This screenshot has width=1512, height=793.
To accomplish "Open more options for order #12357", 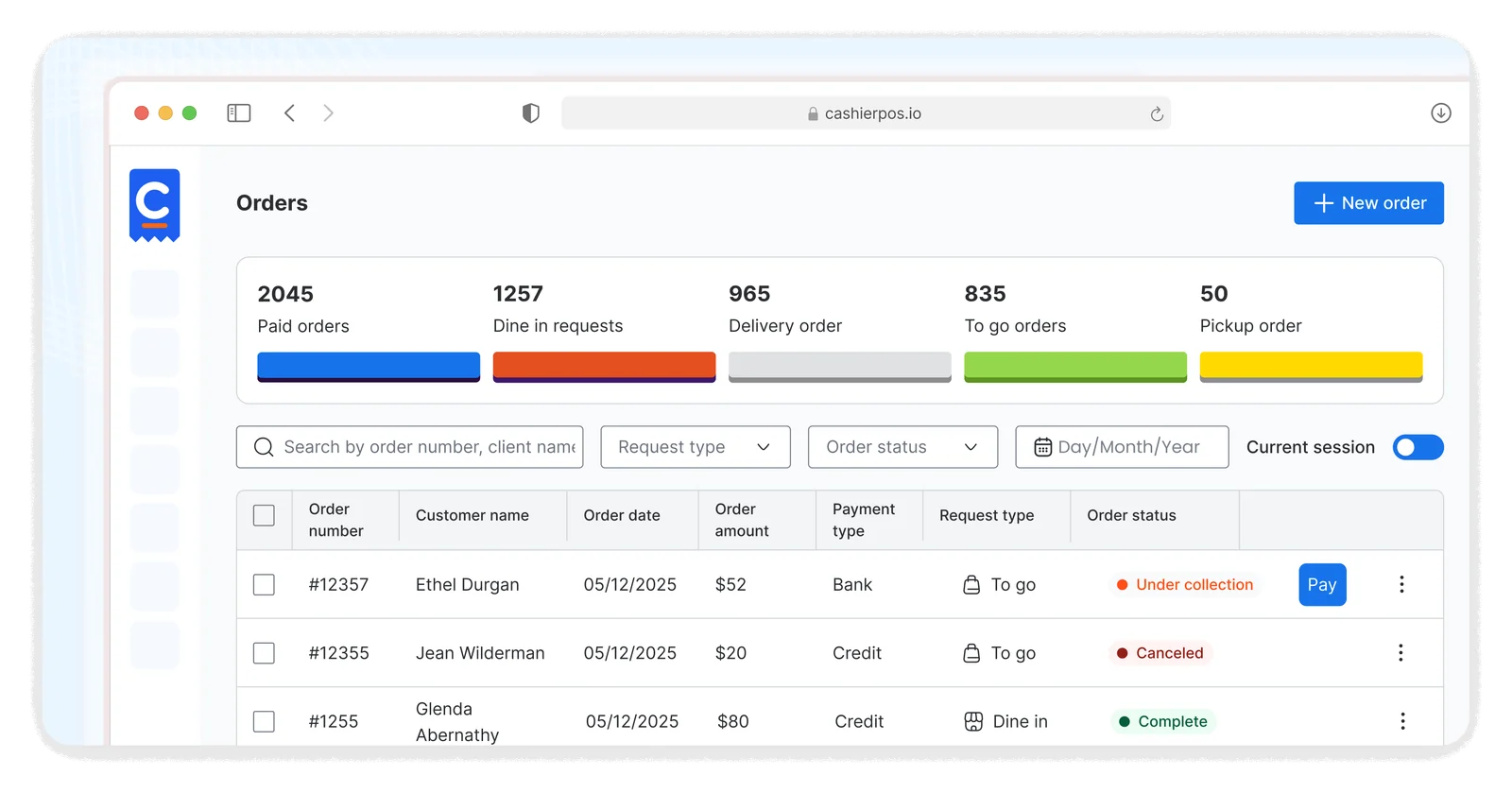I will pyautogui.click(x=1401, y=584).
